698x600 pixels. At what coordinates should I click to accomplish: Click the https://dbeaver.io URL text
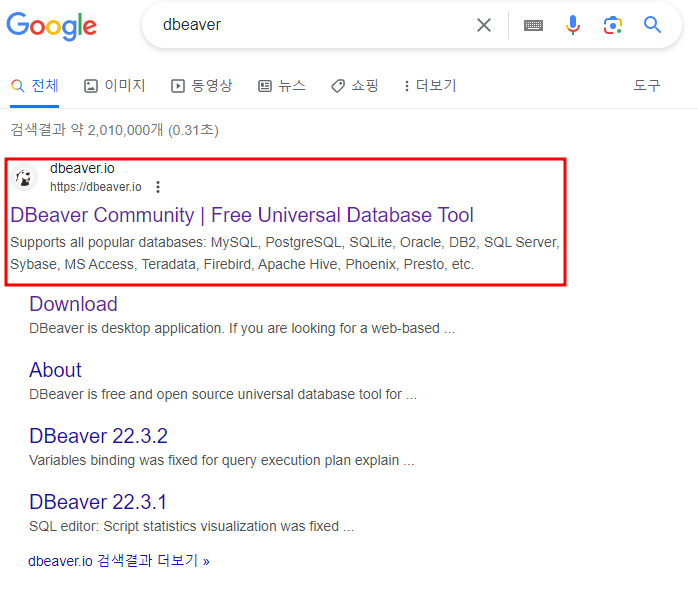[x=96, y=187]
